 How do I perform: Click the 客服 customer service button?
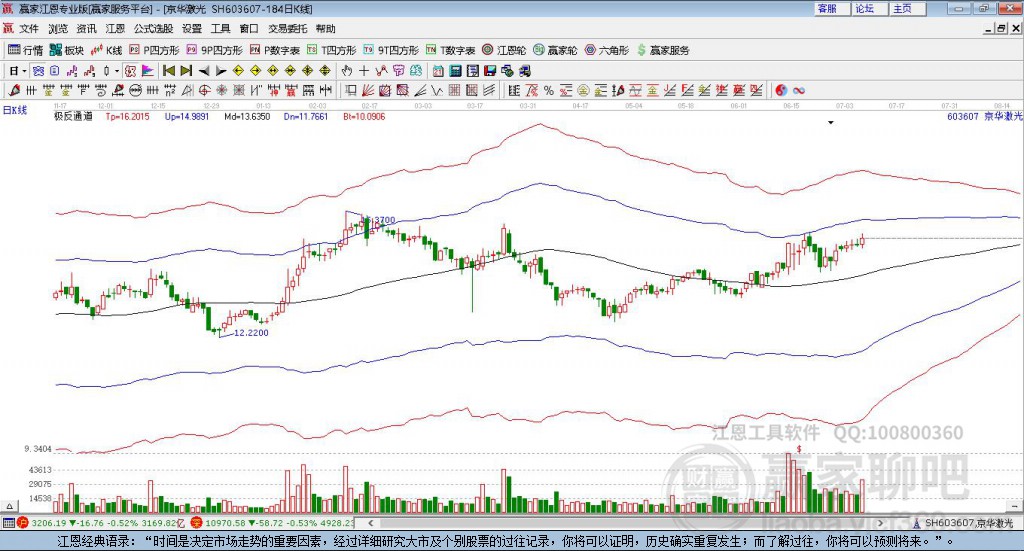point(827,8)
